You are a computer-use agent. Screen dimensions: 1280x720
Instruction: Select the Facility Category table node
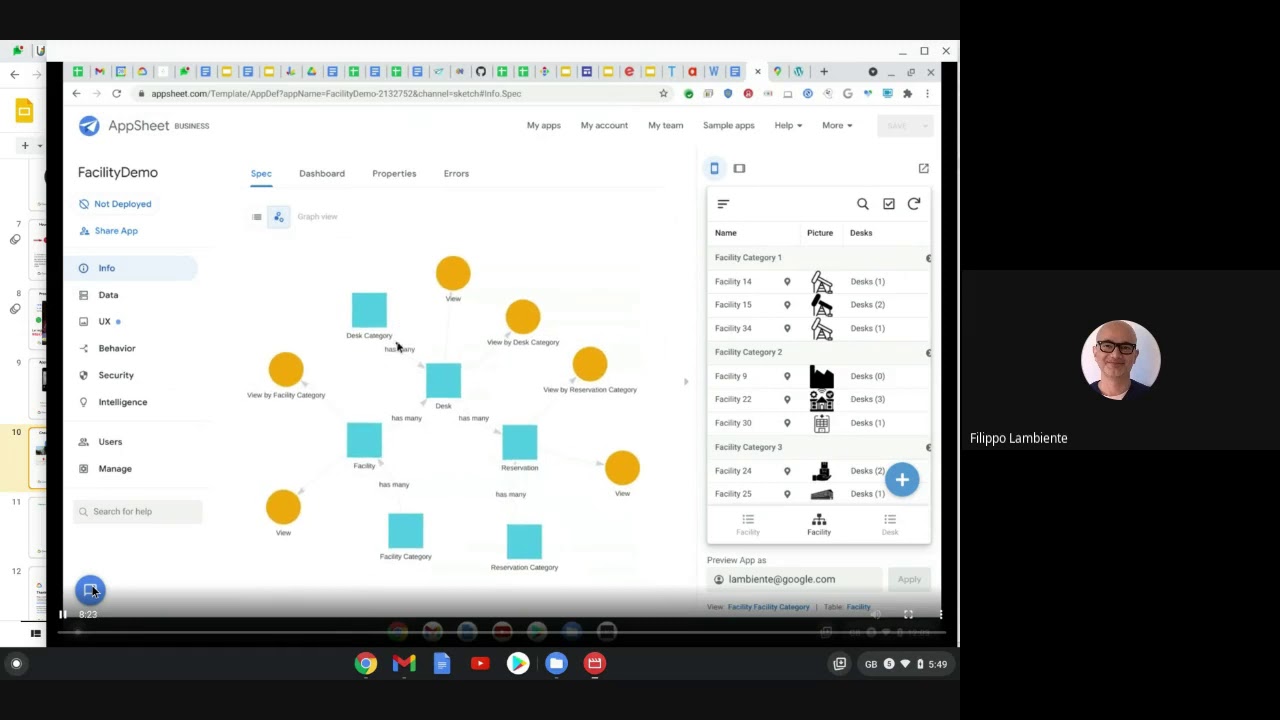[405, 531]
